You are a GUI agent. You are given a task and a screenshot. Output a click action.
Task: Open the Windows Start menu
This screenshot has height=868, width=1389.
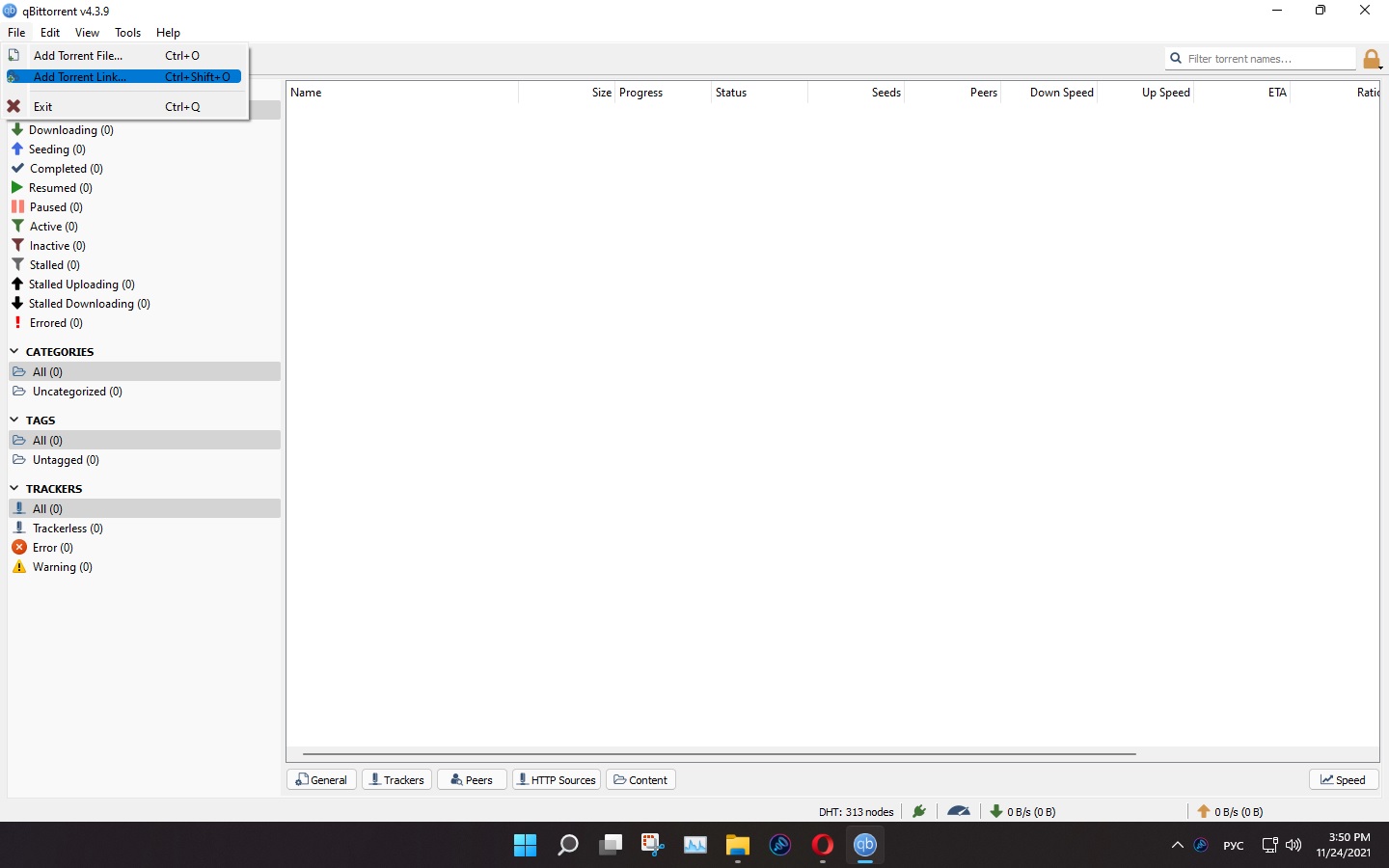pyautogui.click(x=526, y=845)
